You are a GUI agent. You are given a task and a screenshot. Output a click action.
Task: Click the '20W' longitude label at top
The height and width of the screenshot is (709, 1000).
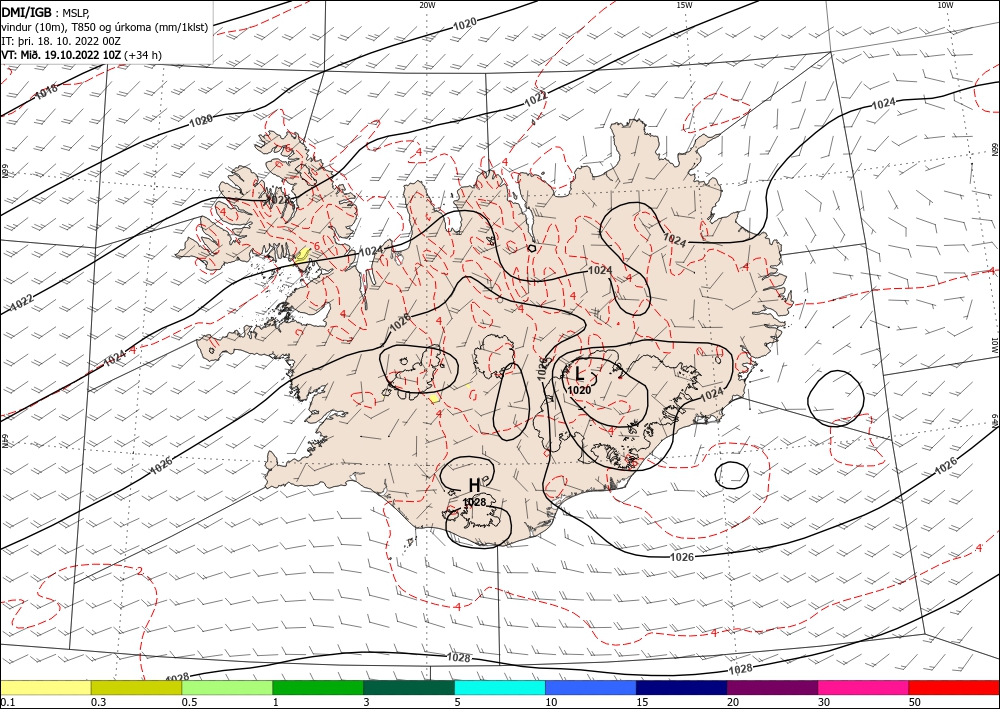(x=427, y=5)
